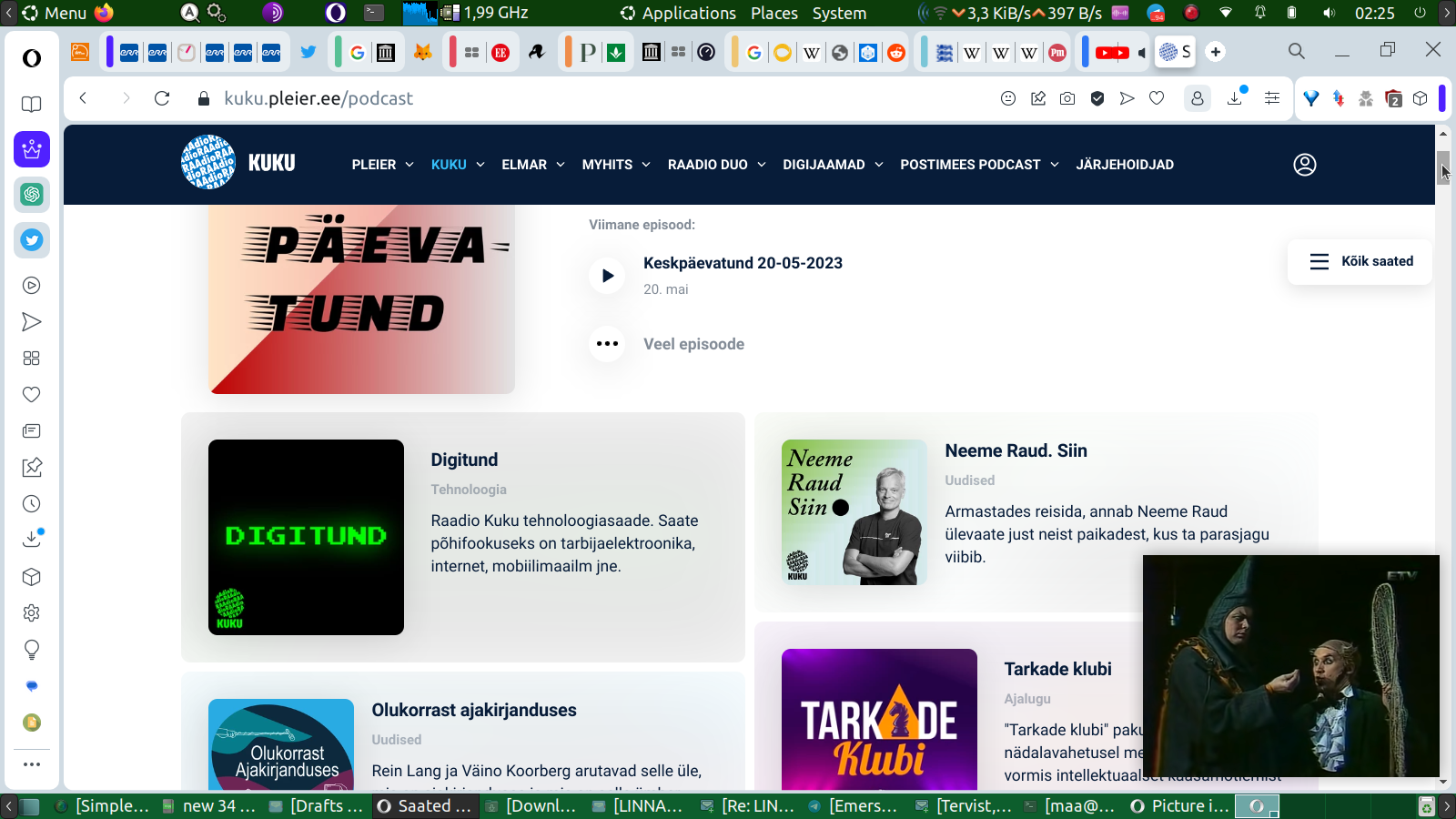This screenshot has width=1456, height=819.
Task: Open Neeme Raud. Siin podcast title
Action: 1016,450
